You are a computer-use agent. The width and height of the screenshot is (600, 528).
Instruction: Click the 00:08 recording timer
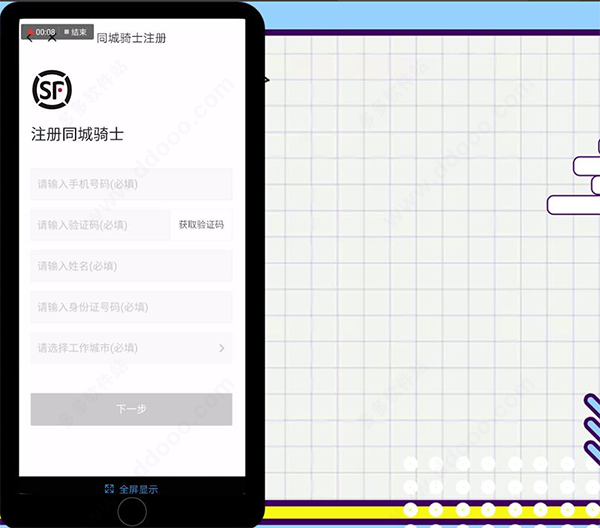tap(46, 32)
